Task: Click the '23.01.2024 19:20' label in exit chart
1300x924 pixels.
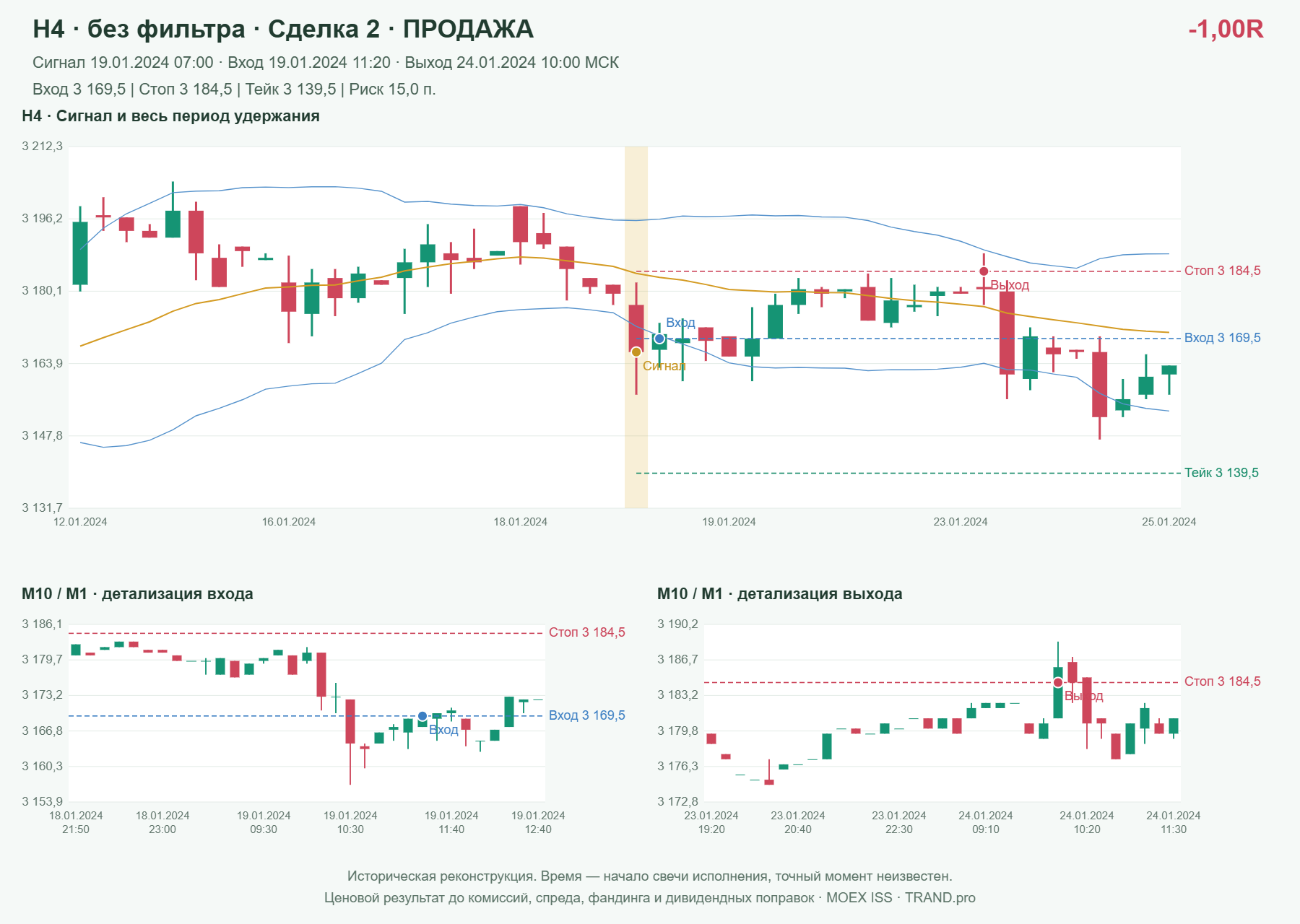Action: click(x=711, y=822)
